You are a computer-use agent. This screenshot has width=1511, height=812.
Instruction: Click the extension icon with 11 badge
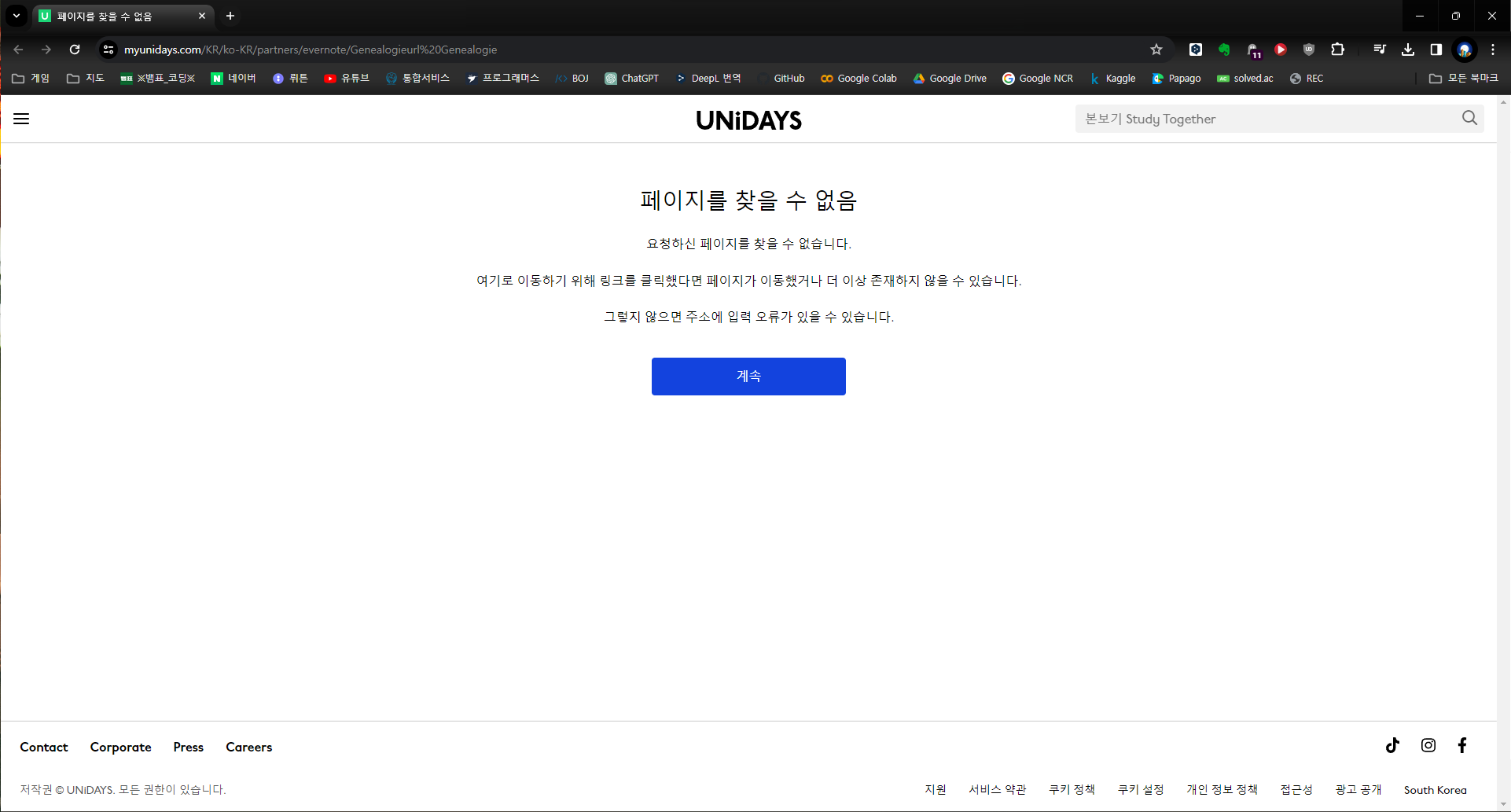click(1253, 50)
